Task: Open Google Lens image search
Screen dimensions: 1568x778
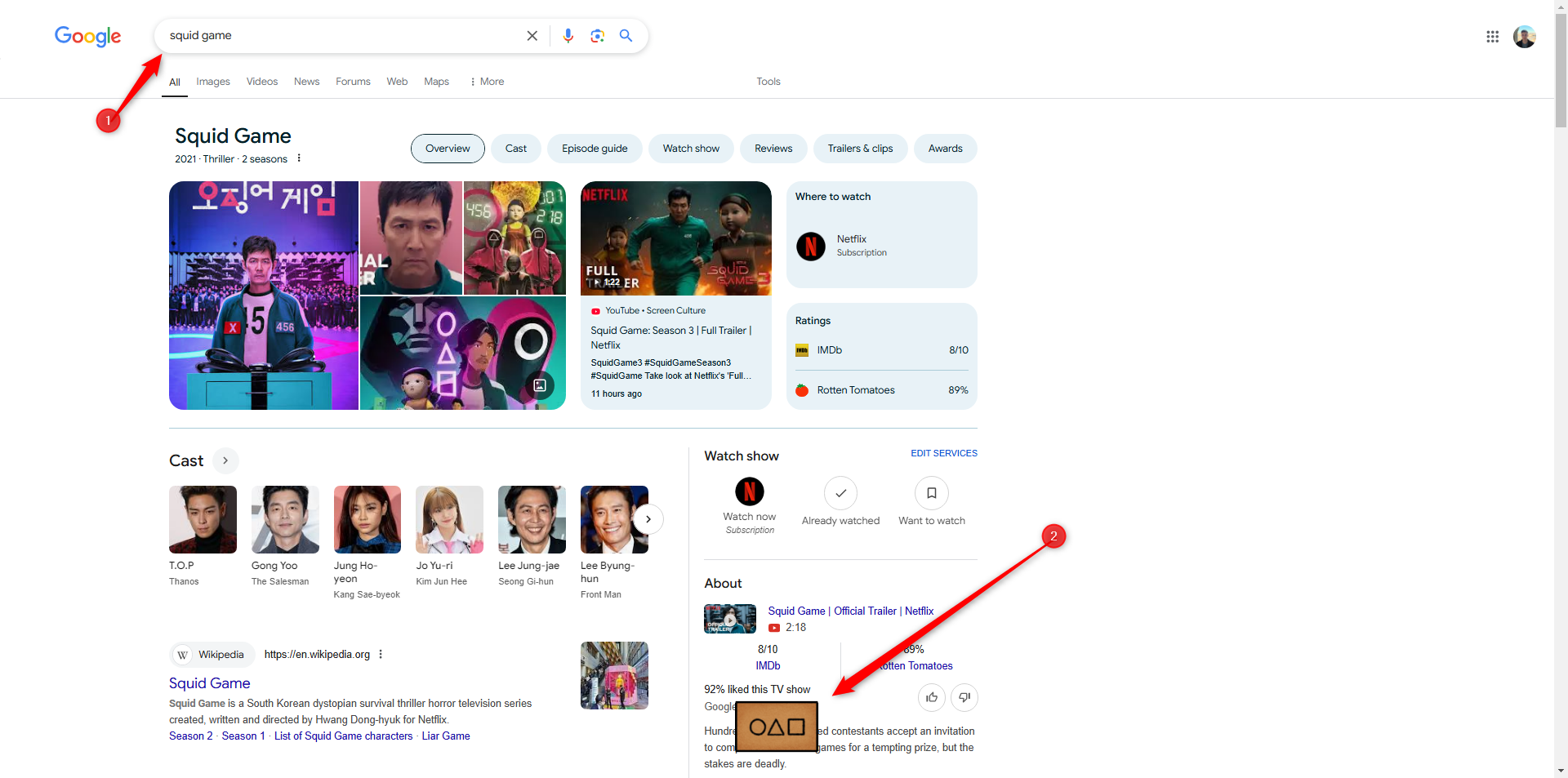Action: click(x=598, y=36)
